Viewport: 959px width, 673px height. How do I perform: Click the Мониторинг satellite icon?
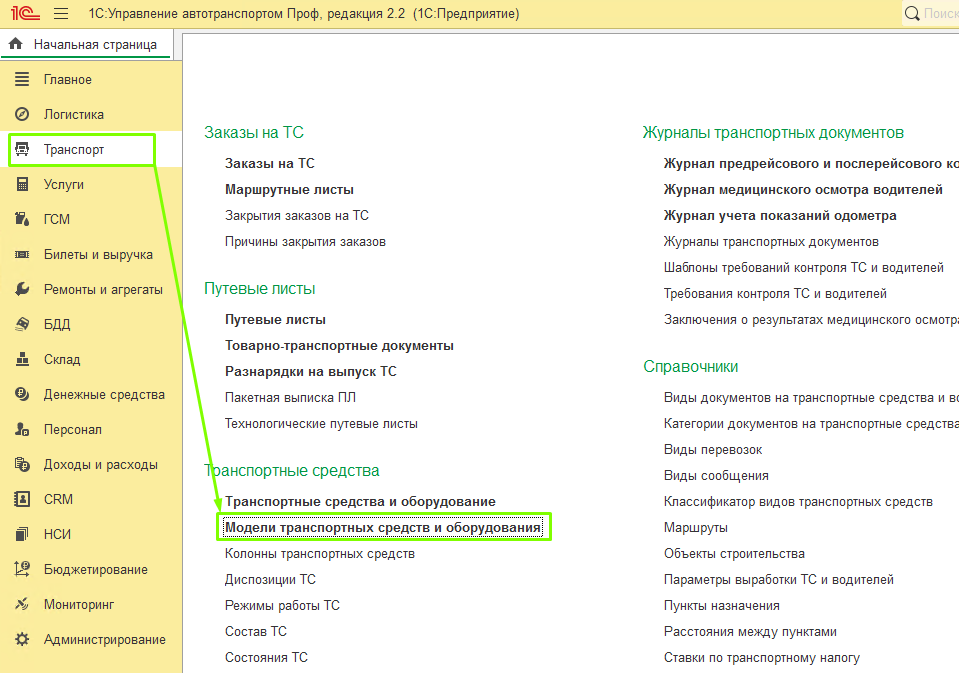pyautogui.click(x=22, y=604)
